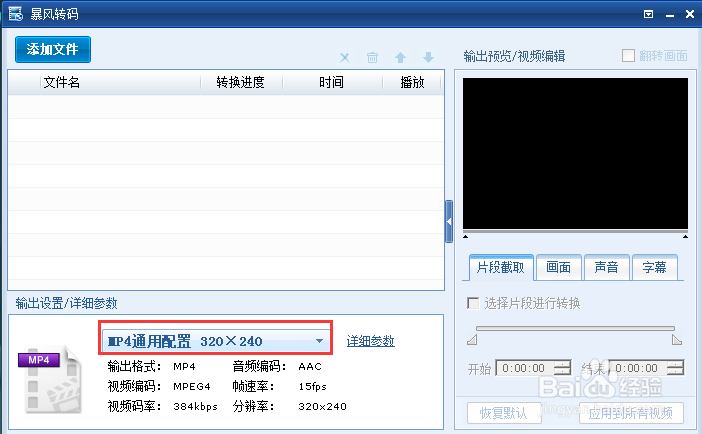The width and height of the screenshot is (702, 434).
Task: Click the segment start slider handle
Action: (472, 340)
